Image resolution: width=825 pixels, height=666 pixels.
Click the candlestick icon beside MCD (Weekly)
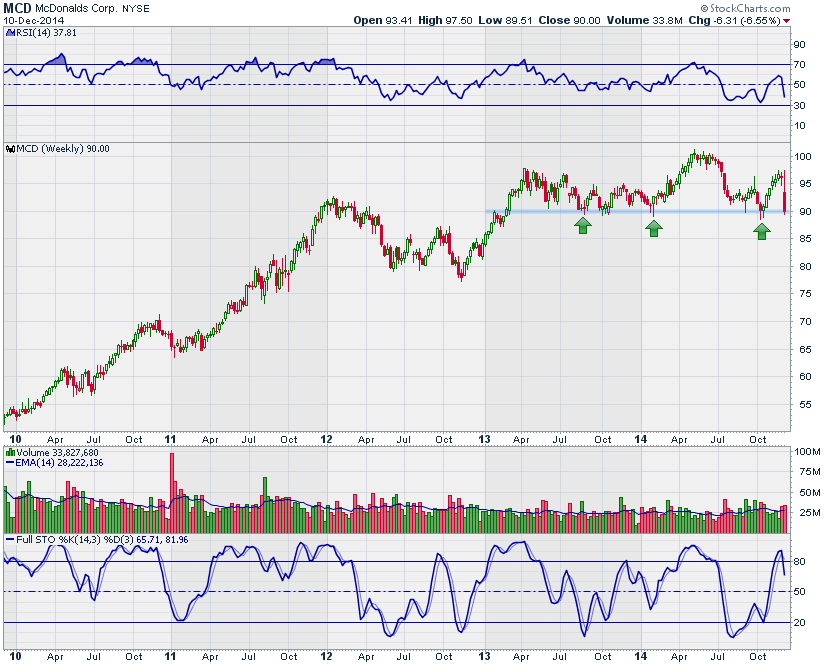click(10, 149)
